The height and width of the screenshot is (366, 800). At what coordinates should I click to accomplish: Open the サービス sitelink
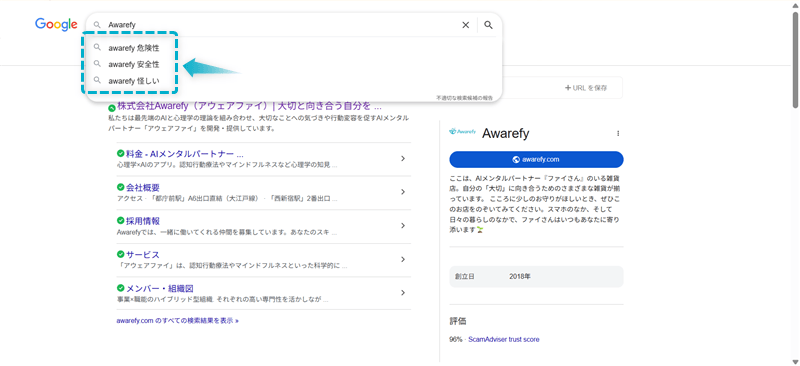[143, 255]
